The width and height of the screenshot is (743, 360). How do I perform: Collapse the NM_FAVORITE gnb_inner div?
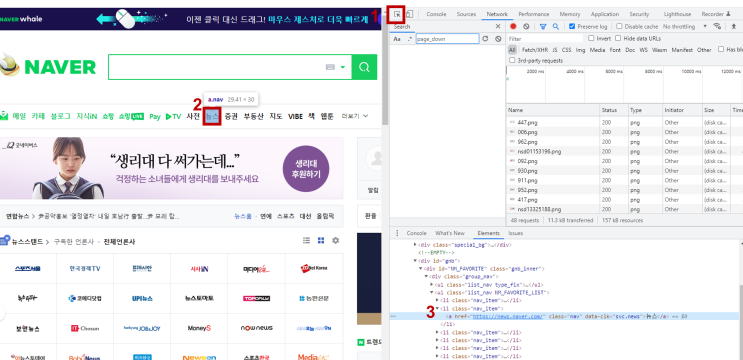coord(420,269)
